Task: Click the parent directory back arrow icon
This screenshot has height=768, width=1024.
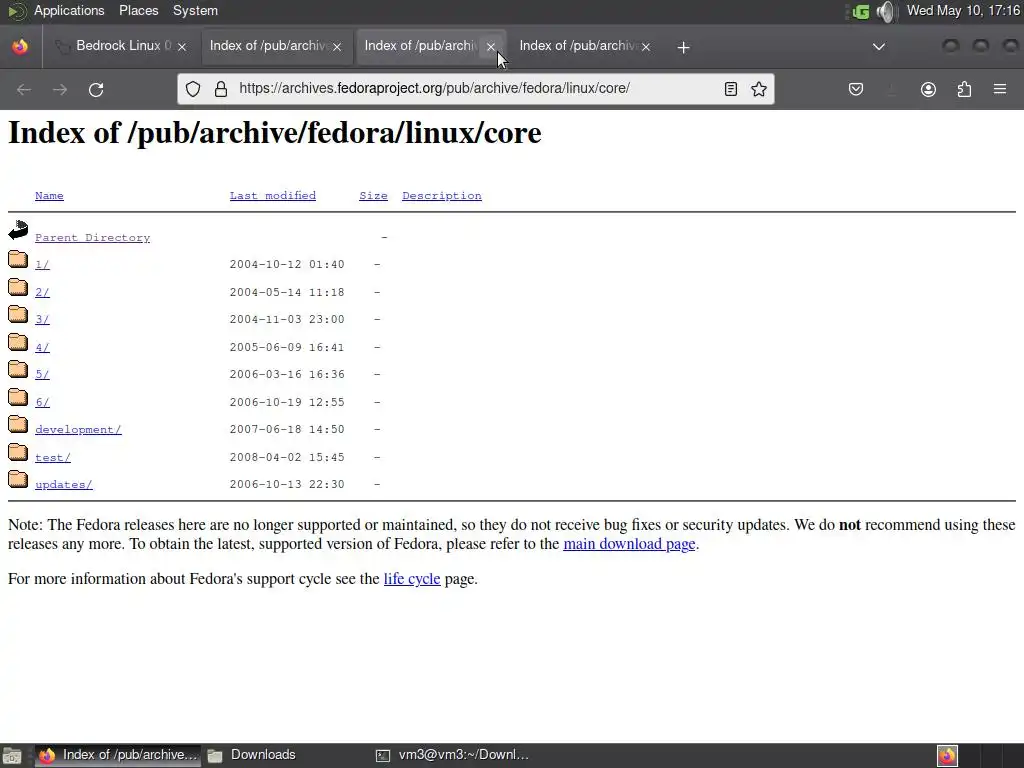Action: tap(18, 230)
